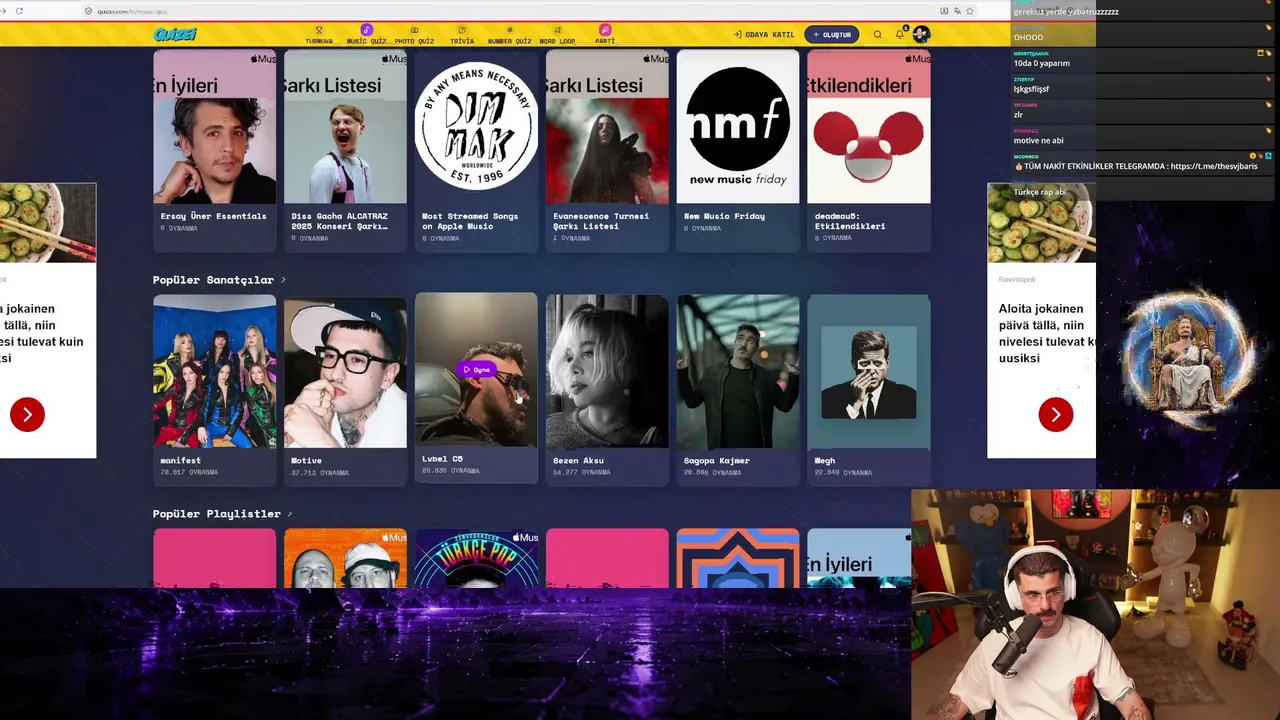Open the Telegram link t.me/thesvjbaris in chat
Image resolution: width=1280 pixels, height=720 pixels.
click(x=1213, y=166)
